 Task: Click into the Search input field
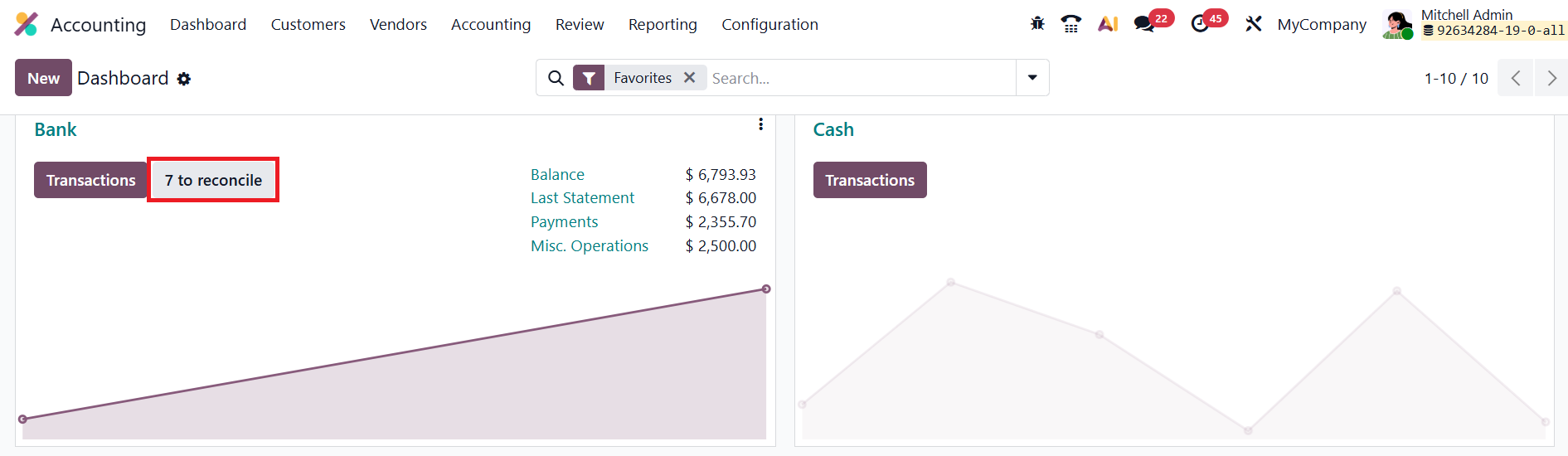click(x=858, y=78)
